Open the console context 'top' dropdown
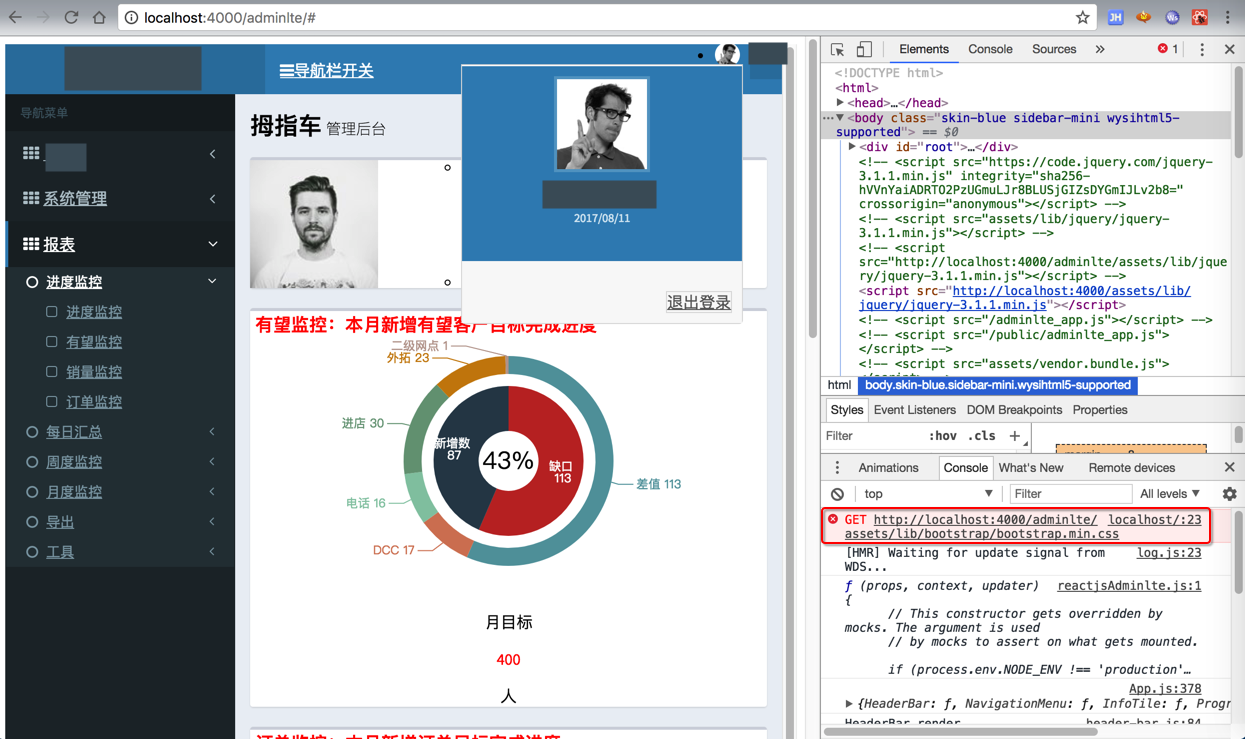Screen dimensions: 1245x740 (928, 494)
